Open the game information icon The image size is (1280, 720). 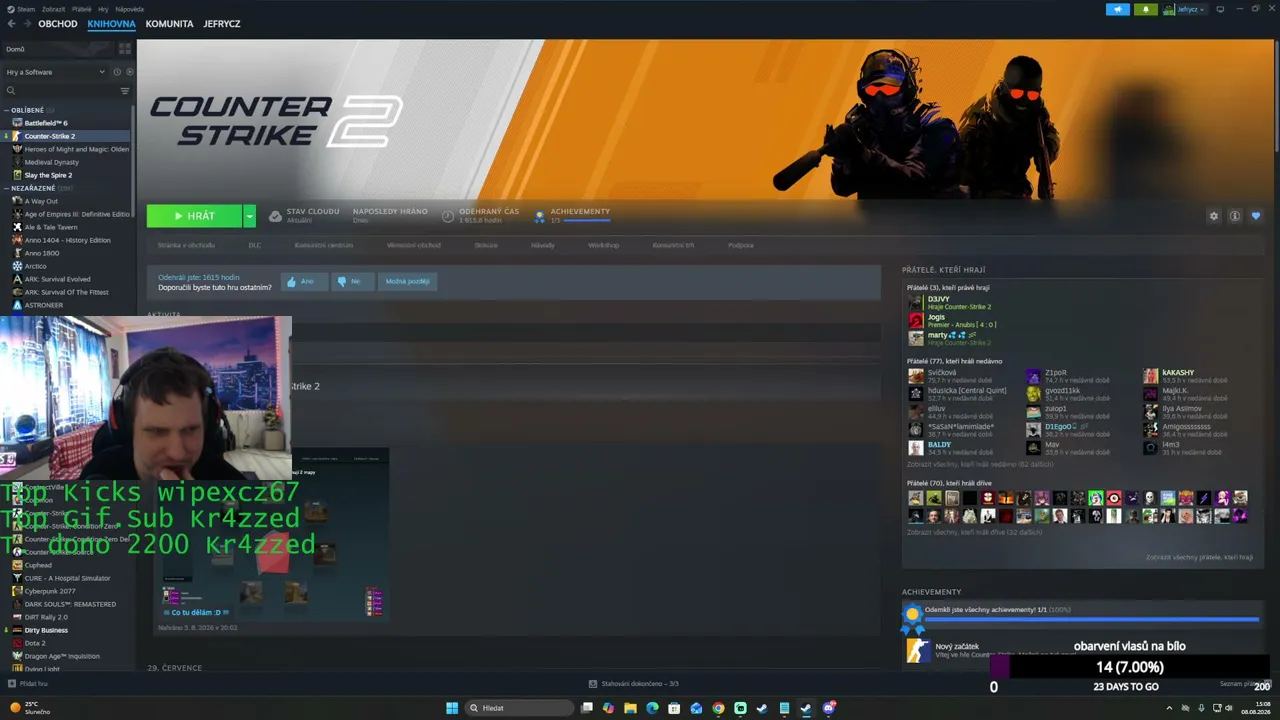1235,216
